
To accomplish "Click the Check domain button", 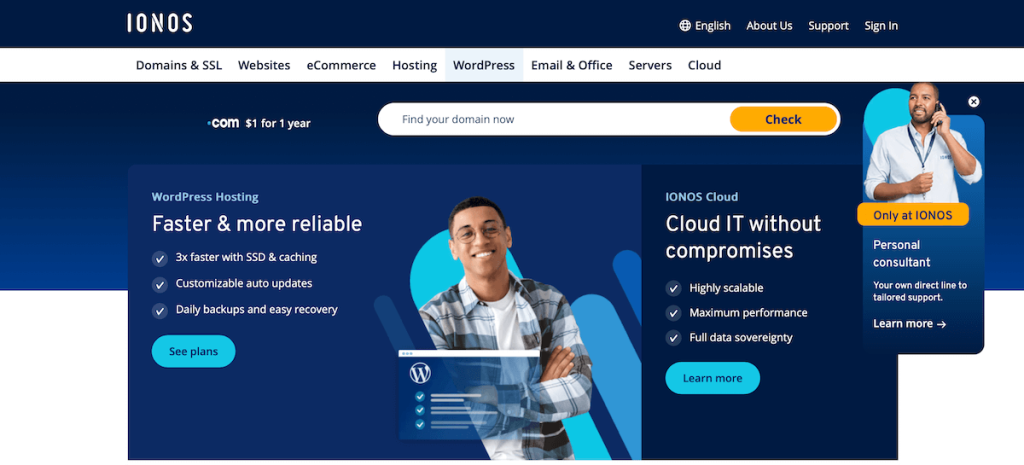I will coord(783,120).
